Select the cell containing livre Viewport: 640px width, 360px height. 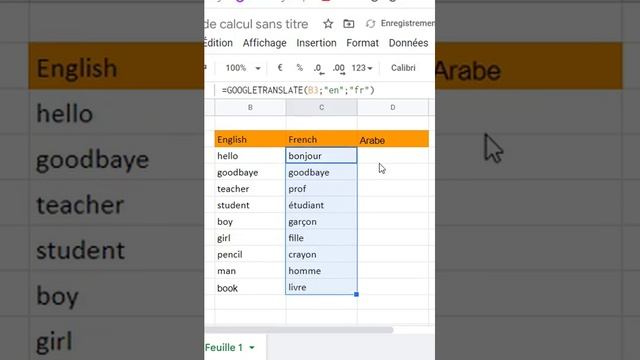(x=322, y=287)
